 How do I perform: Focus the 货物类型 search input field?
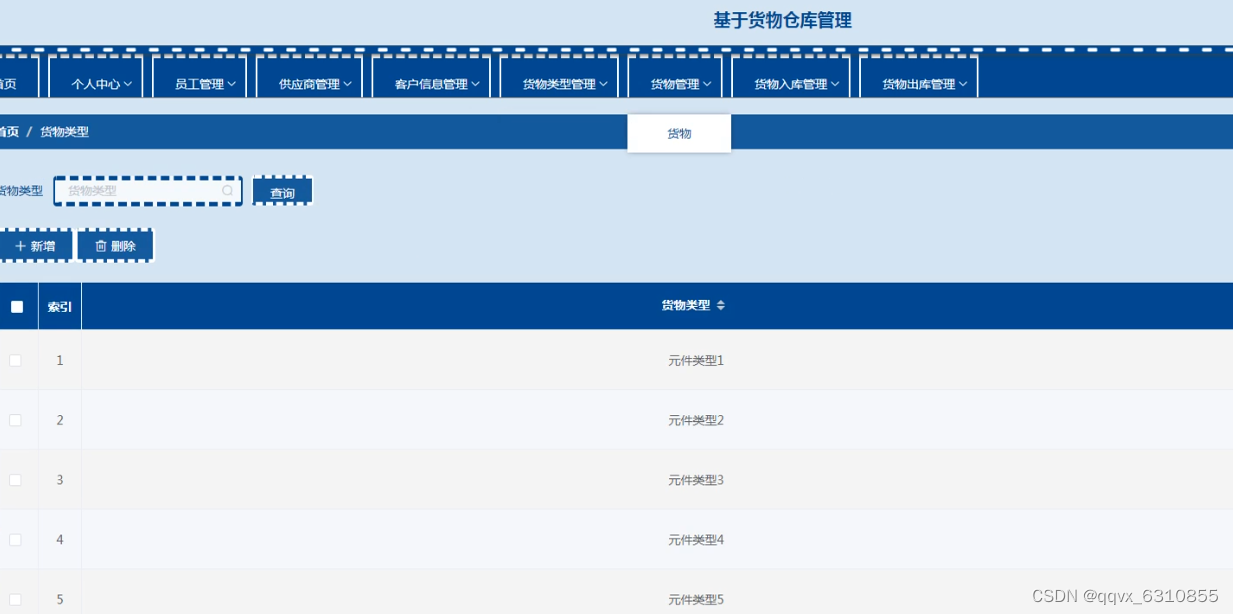tap(148, 190)
